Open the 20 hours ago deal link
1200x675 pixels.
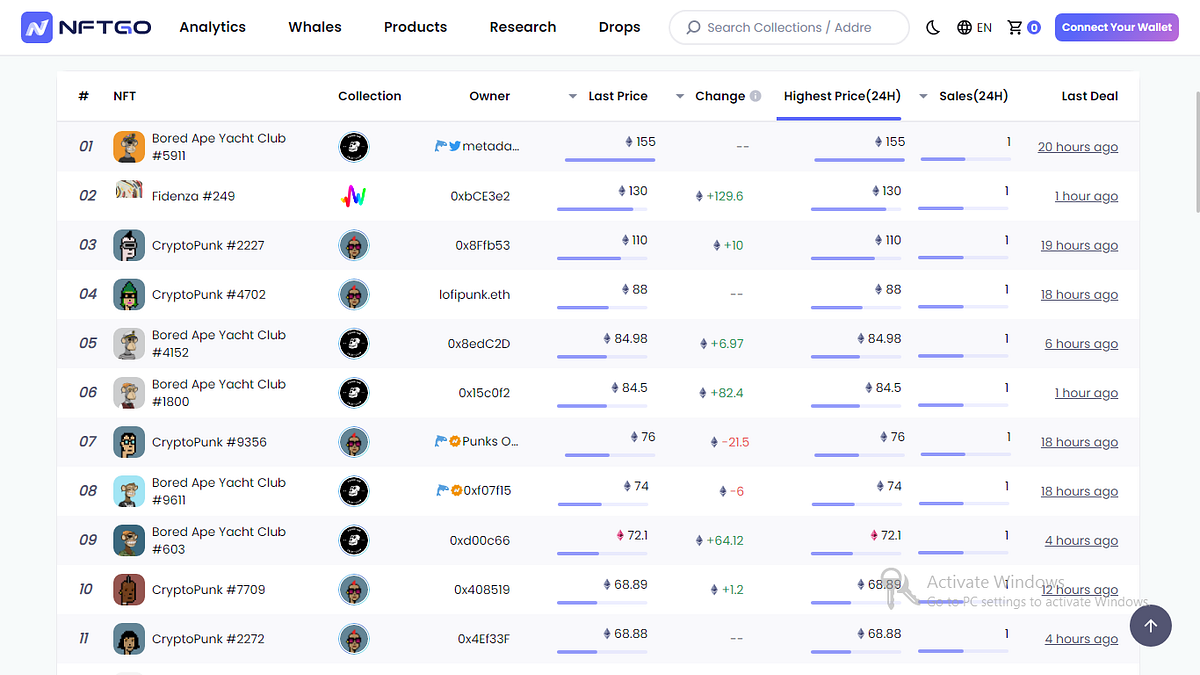(x=1077, y=146)
